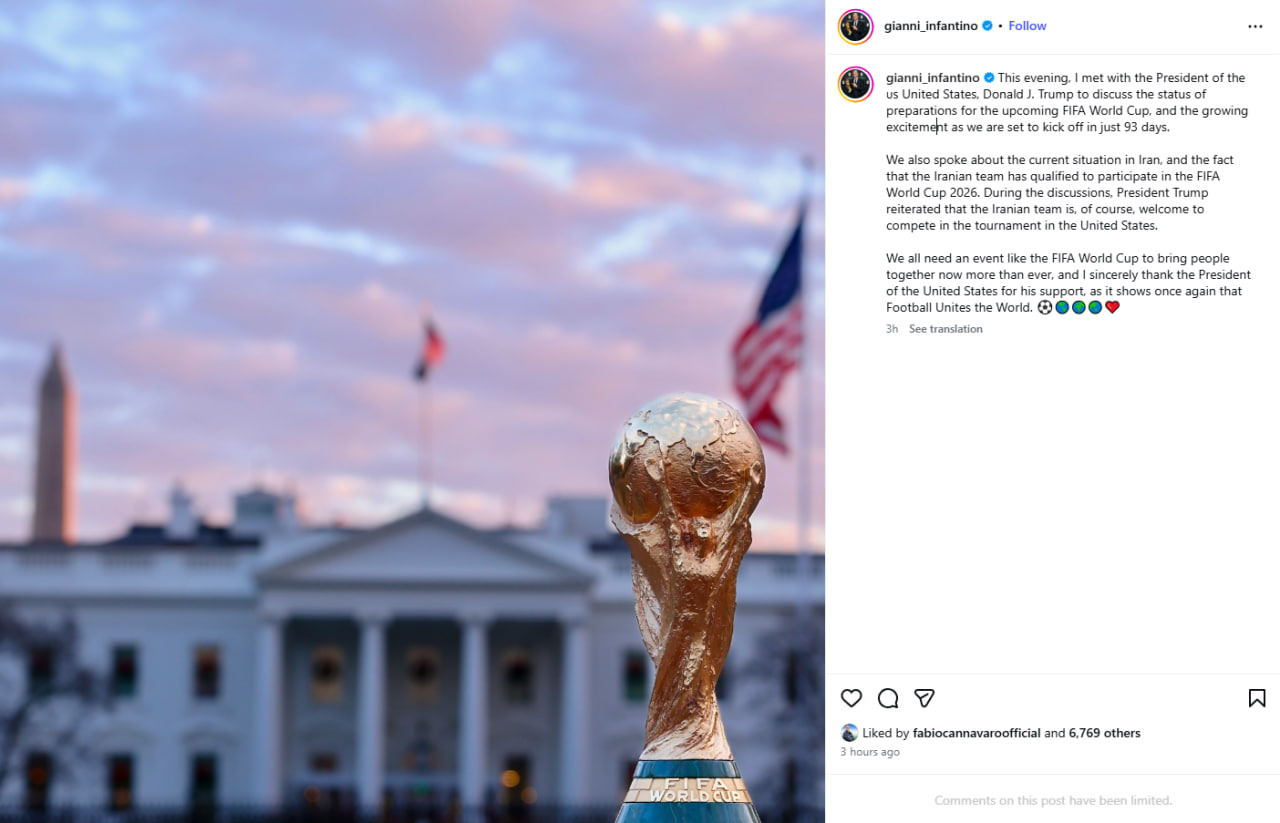Share the post via the paper plane icon
1280x823 pixels.
(x=924, y=698)
